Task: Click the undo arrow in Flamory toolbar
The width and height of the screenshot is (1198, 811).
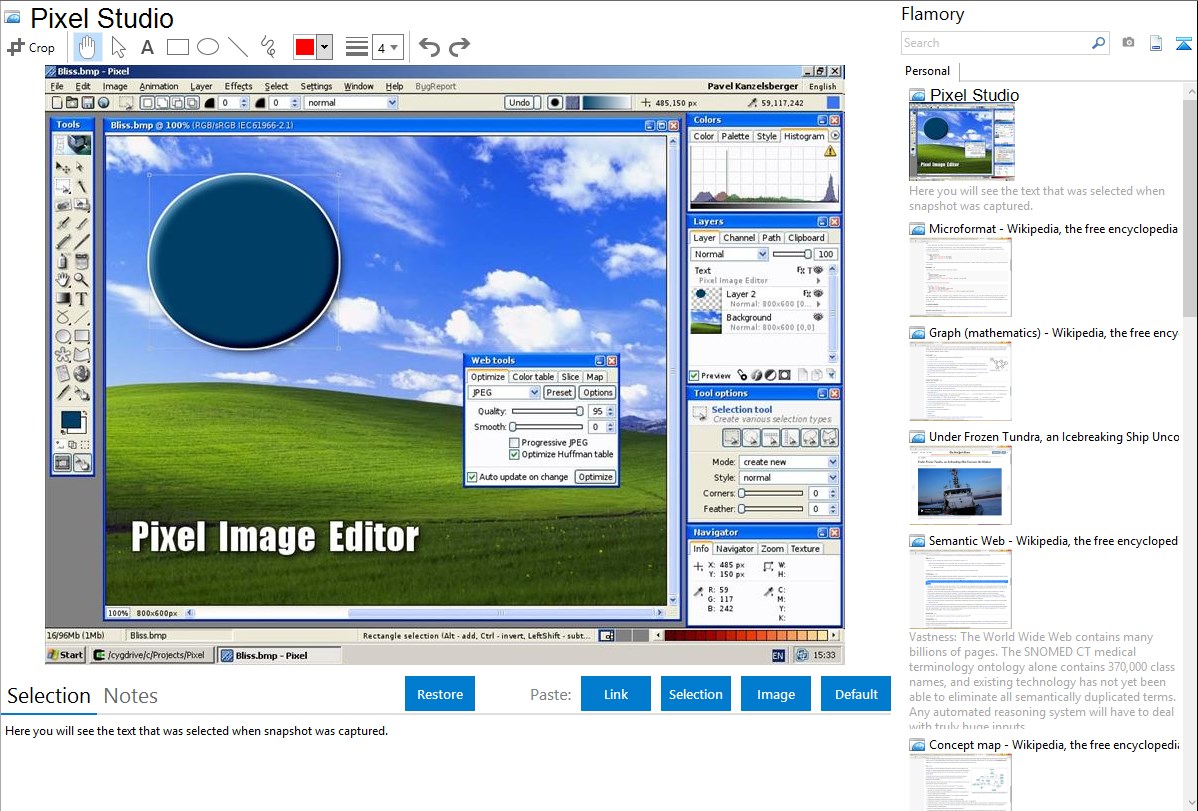Action: pos(429,47)
